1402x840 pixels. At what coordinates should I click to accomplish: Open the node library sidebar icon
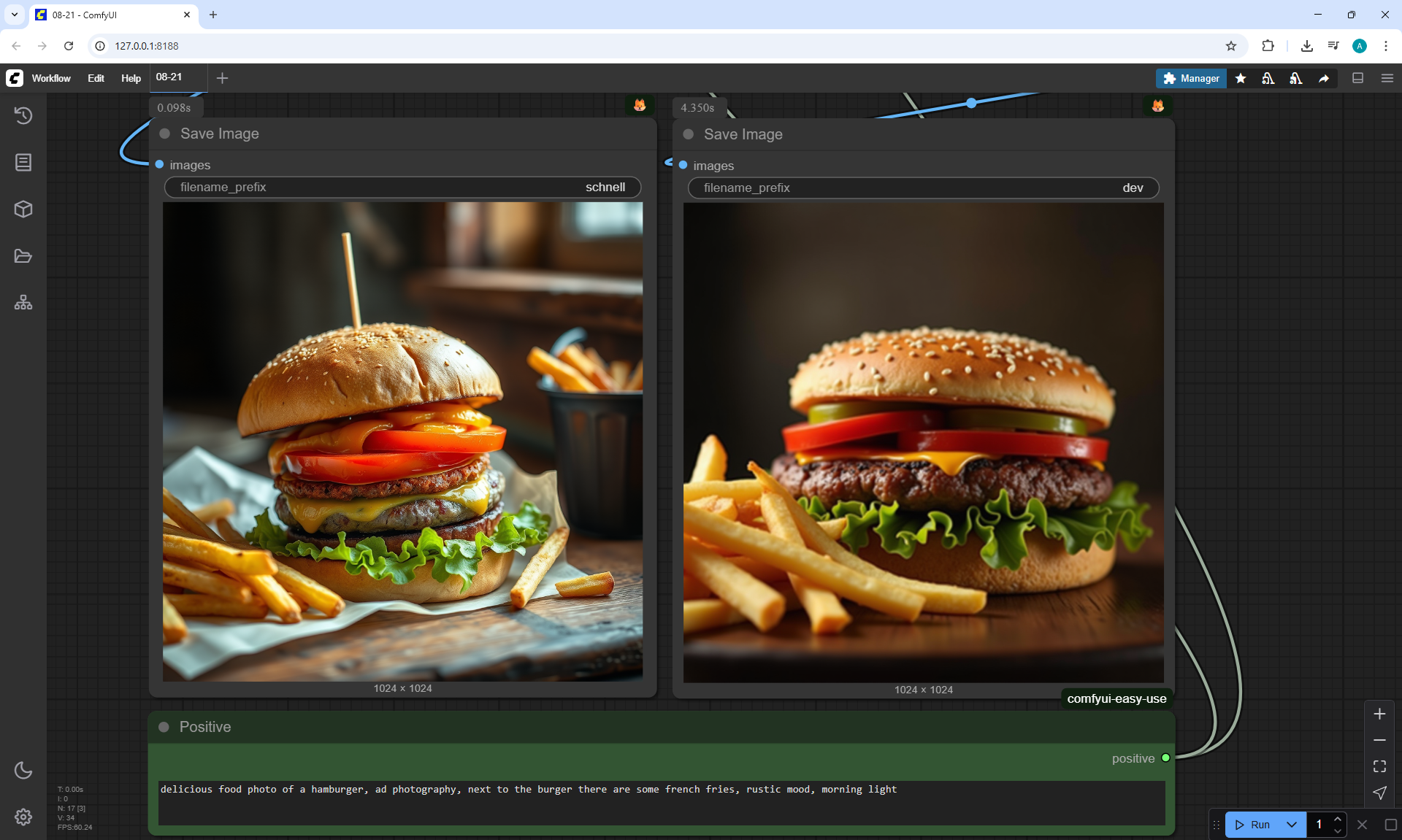23,162
